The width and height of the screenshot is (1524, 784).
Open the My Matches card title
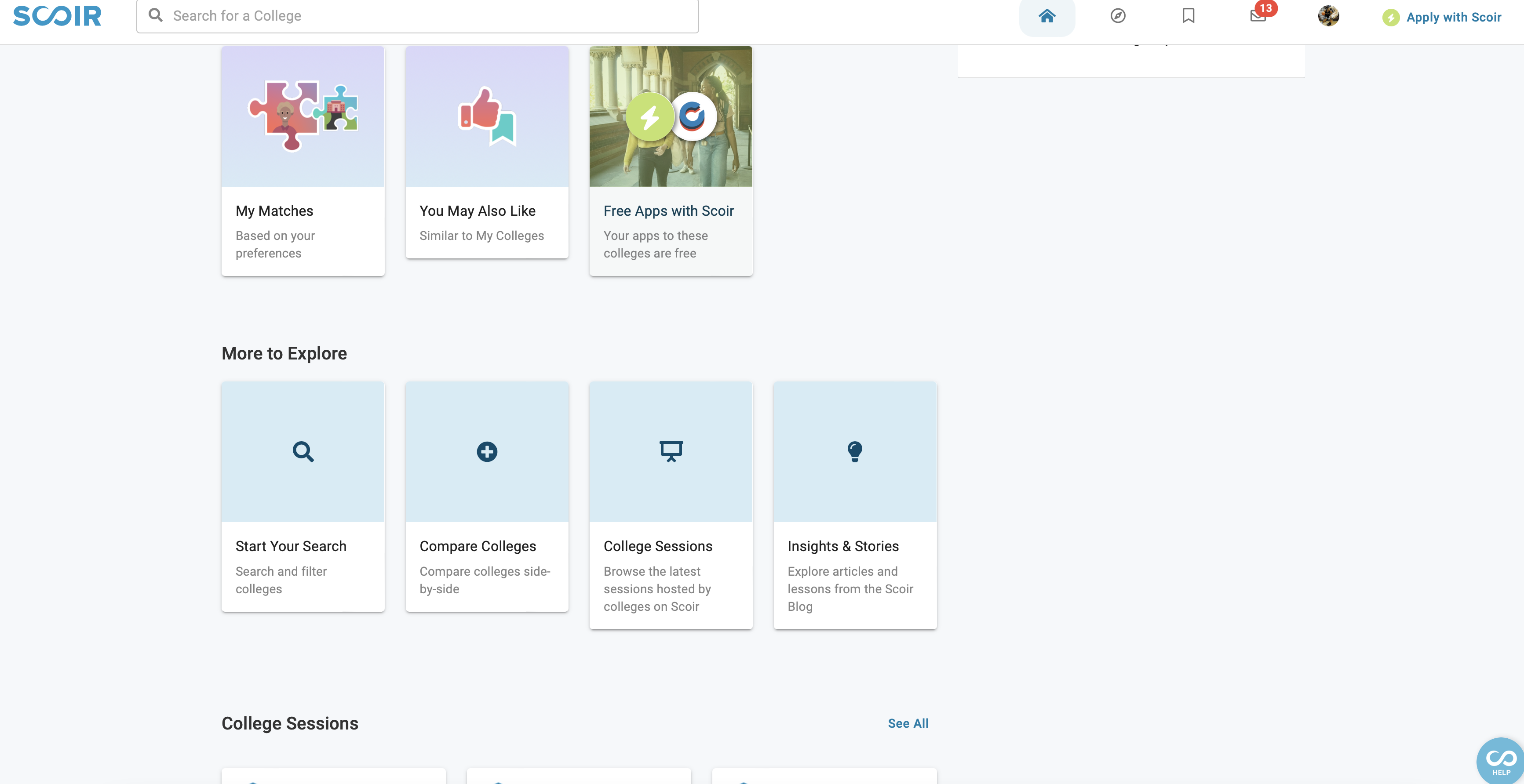[x=274, y=211]
